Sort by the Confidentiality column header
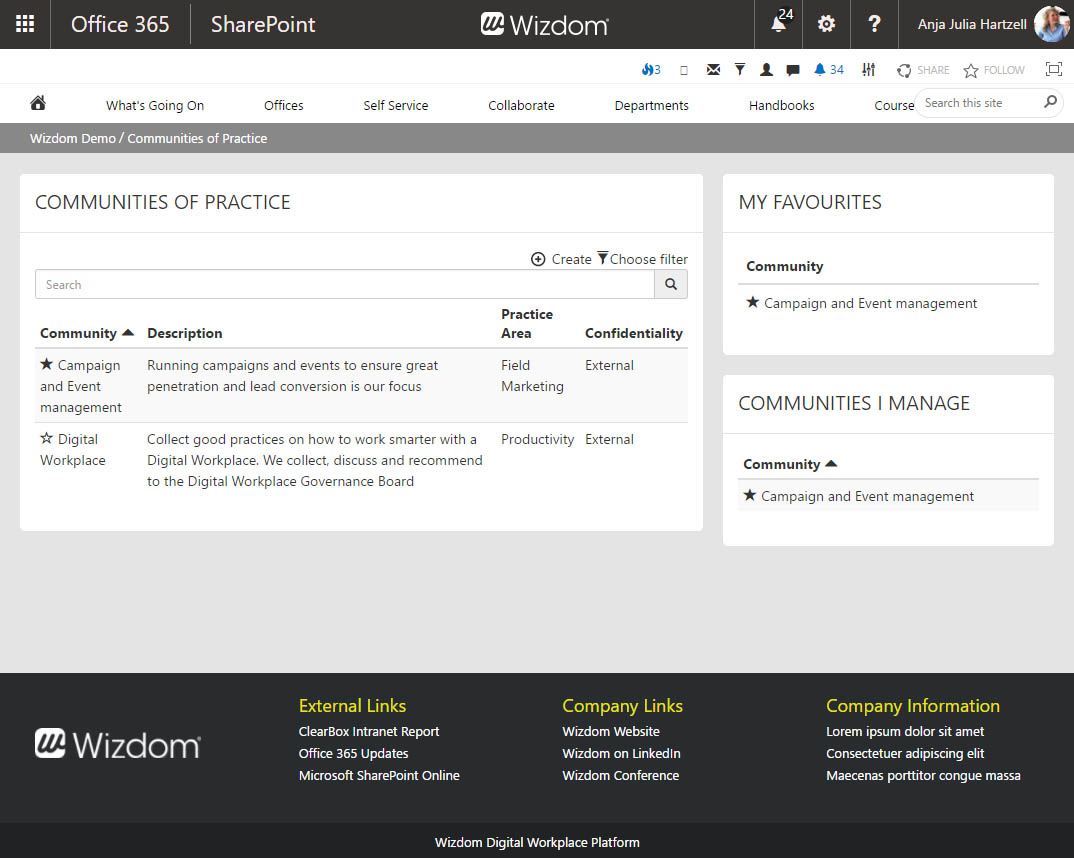This screenshot has width=1074, height=858. (634, 333)
